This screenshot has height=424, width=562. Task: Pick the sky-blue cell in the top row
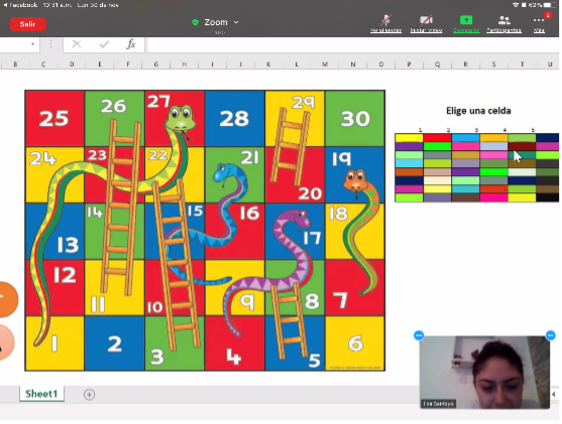[x=466, y=138]
